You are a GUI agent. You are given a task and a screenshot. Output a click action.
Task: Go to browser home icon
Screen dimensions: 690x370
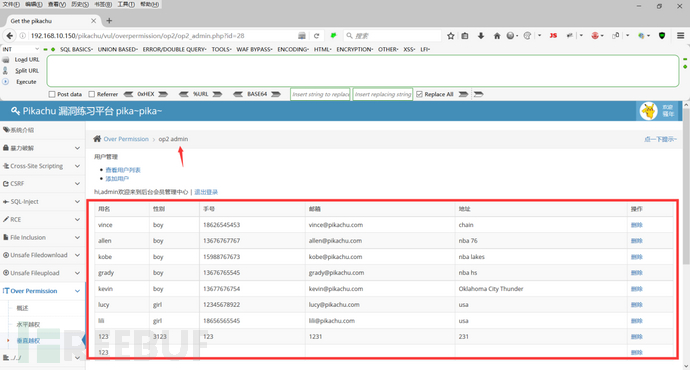497,36
